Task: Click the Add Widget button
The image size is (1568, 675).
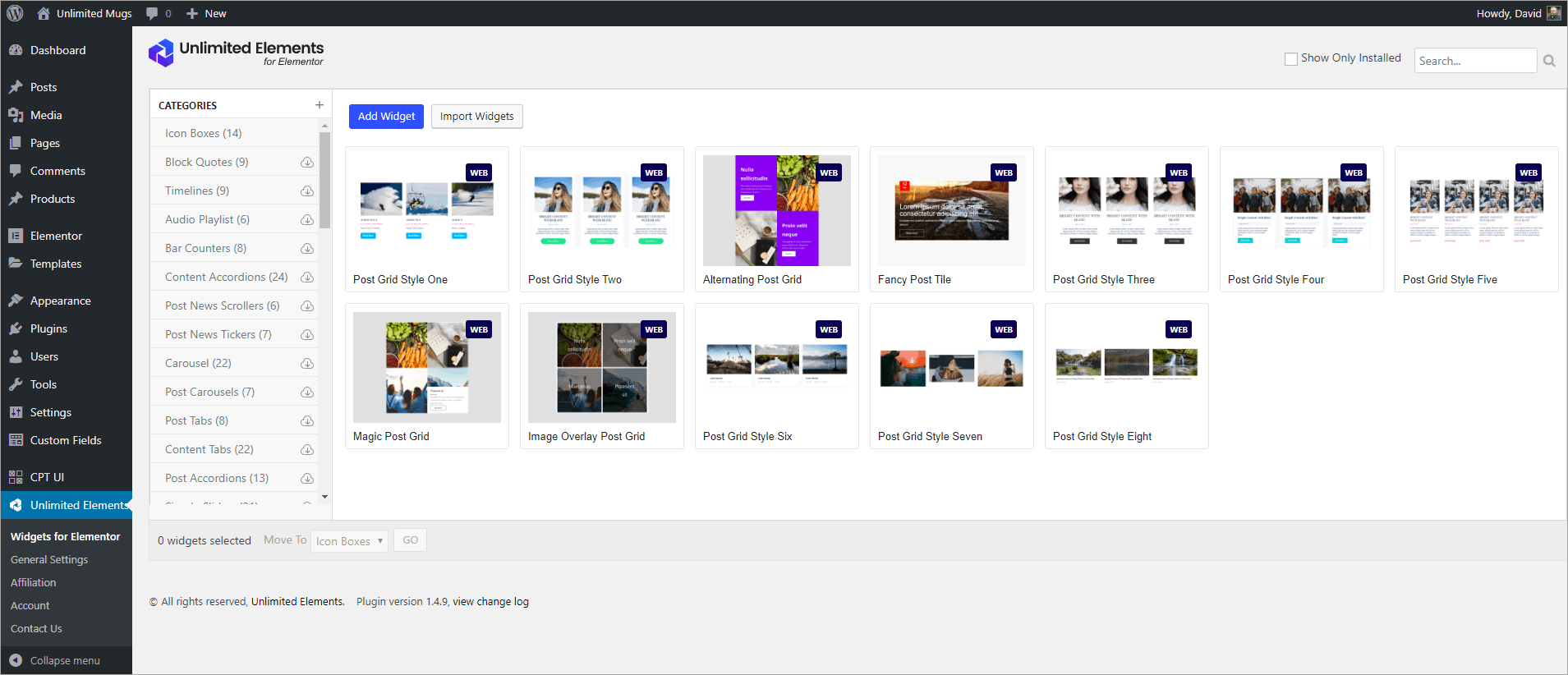Action: pyautogui.click(x=386, y=117)
